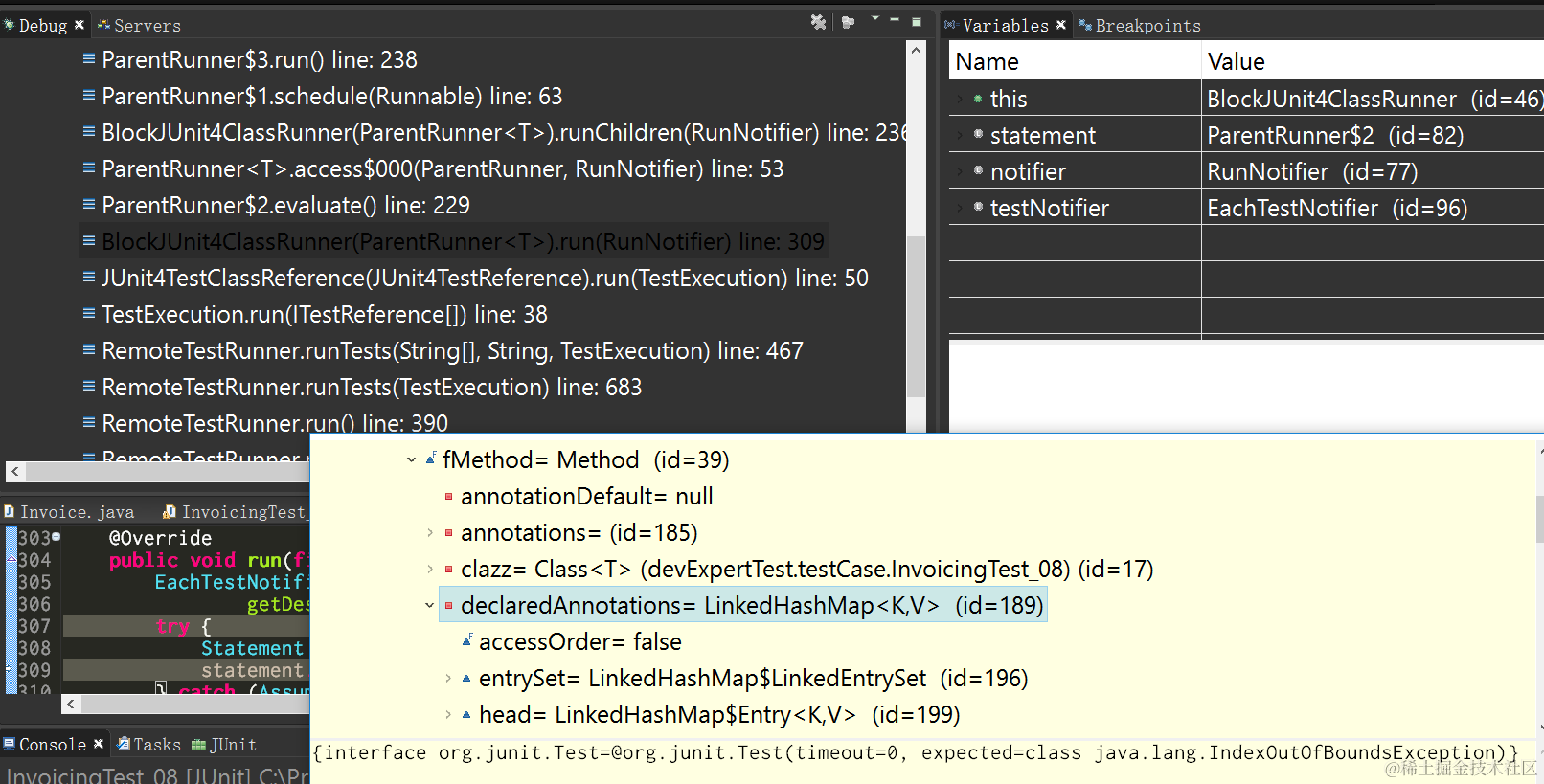The height and width of the screenshot is (784, 1544).
Task: Click value ParentRunner$2 (id=82)
Action: pos(1335,136)
